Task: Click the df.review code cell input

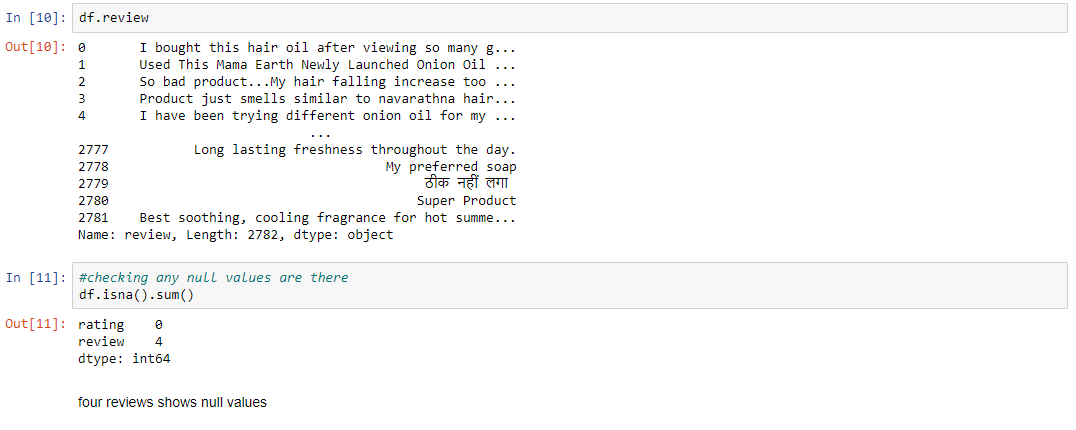Action: [569, 18]
